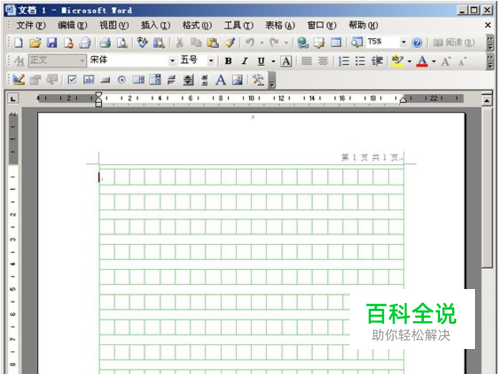Insert label control (letter A)
Screen dimensions: 500x374
[x=221, y=80]
